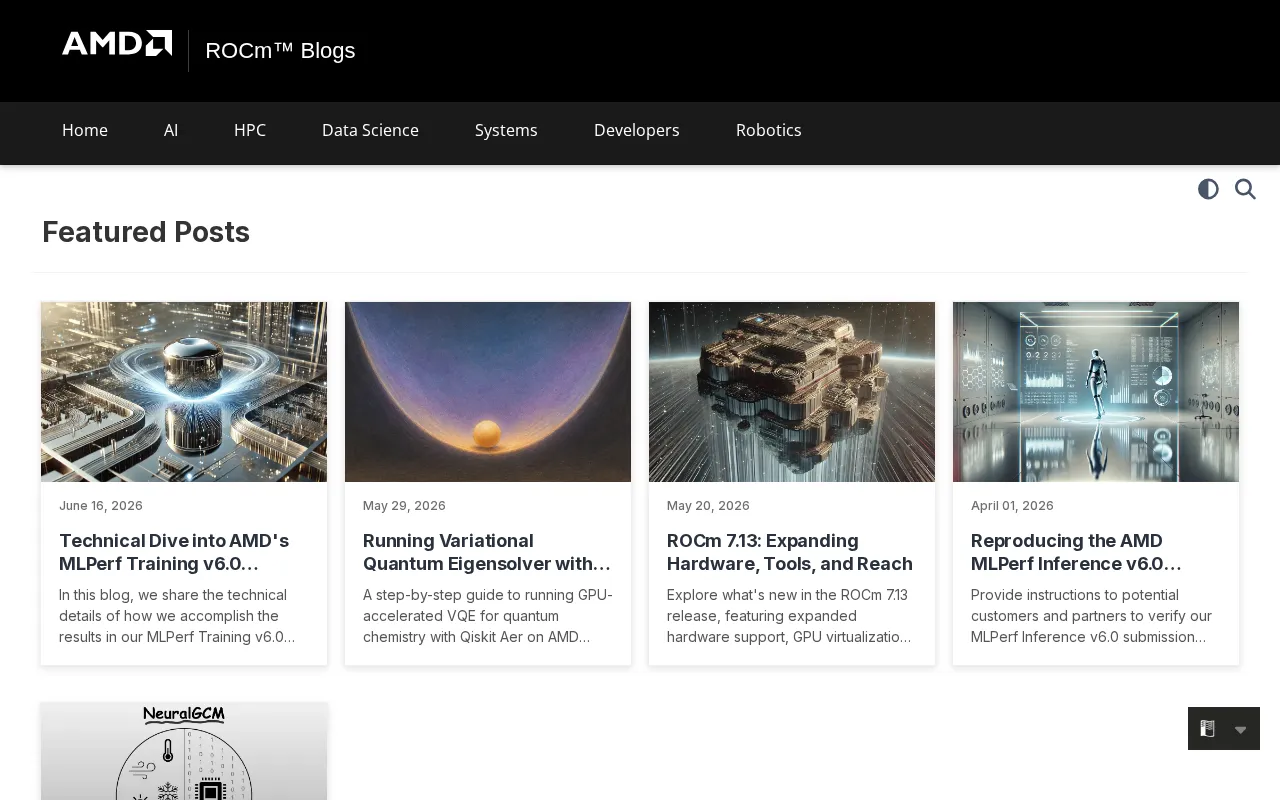Go to the Home nav item
The image size is (1280, 800).
[x=85, y=130]
